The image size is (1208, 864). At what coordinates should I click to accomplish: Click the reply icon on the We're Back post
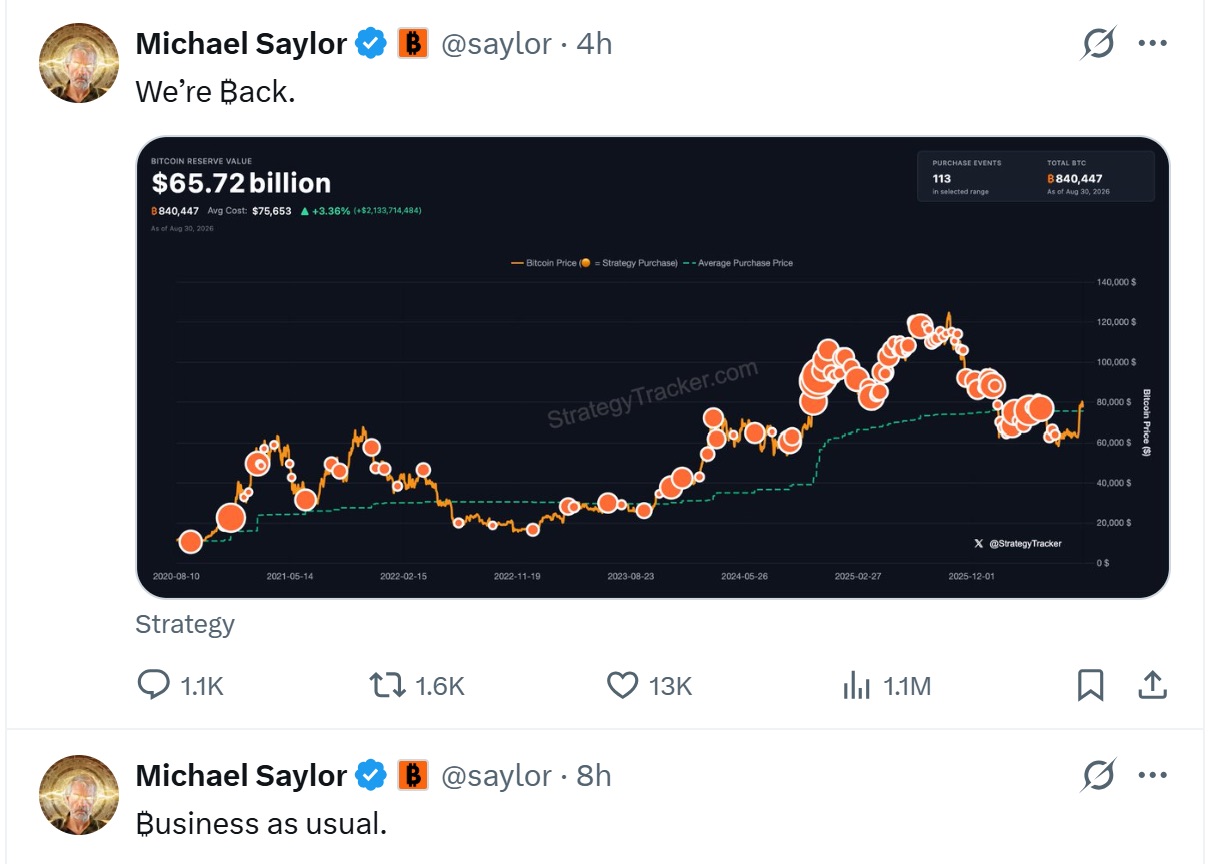tap(152, 685)
